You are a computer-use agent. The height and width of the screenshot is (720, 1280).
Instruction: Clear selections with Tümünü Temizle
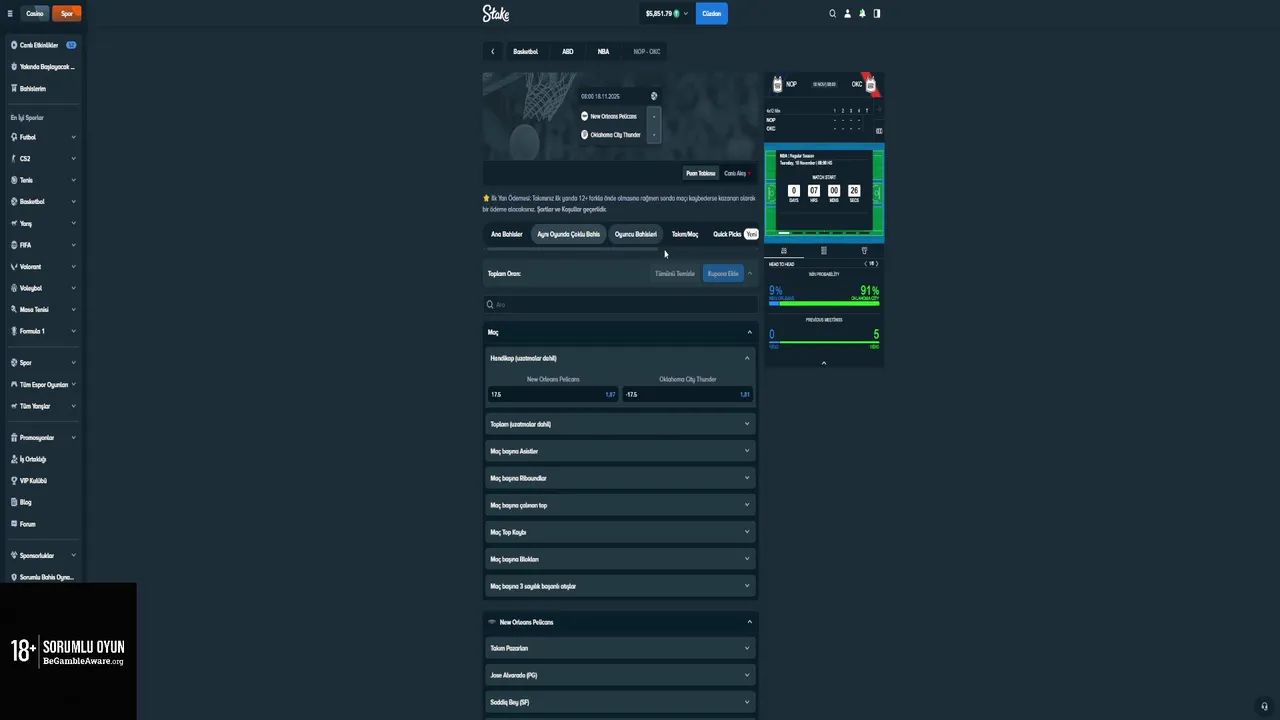click(674, 274)
